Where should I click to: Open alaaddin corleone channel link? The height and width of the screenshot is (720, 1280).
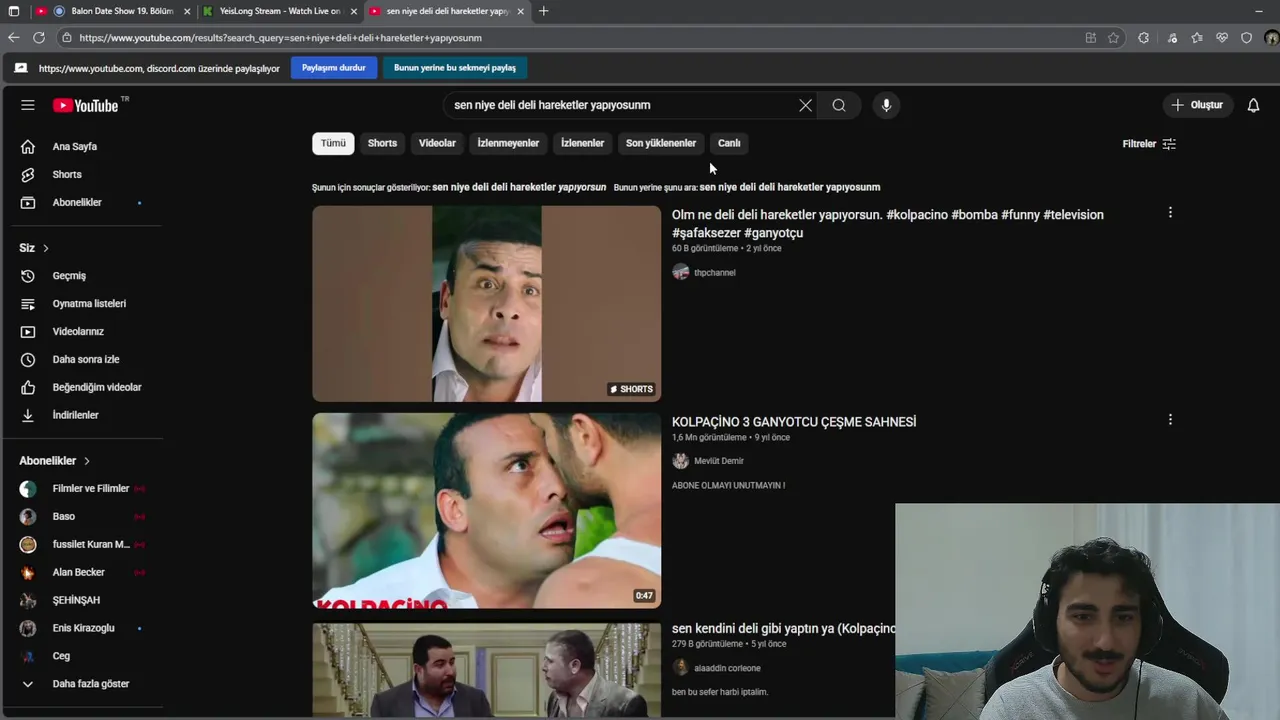(x=727, y=668)
